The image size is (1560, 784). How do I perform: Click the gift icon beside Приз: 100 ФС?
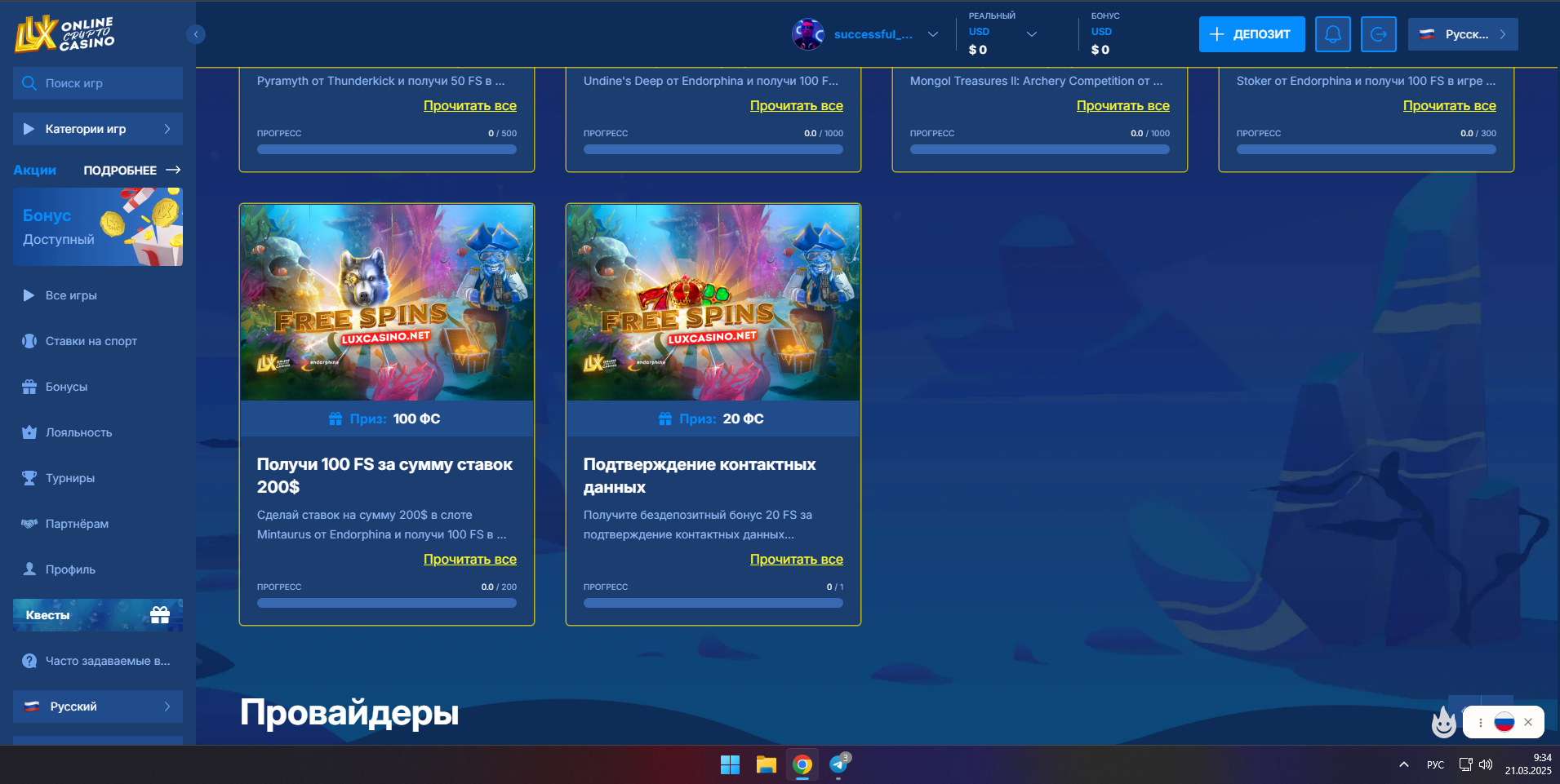click(336, 419)
